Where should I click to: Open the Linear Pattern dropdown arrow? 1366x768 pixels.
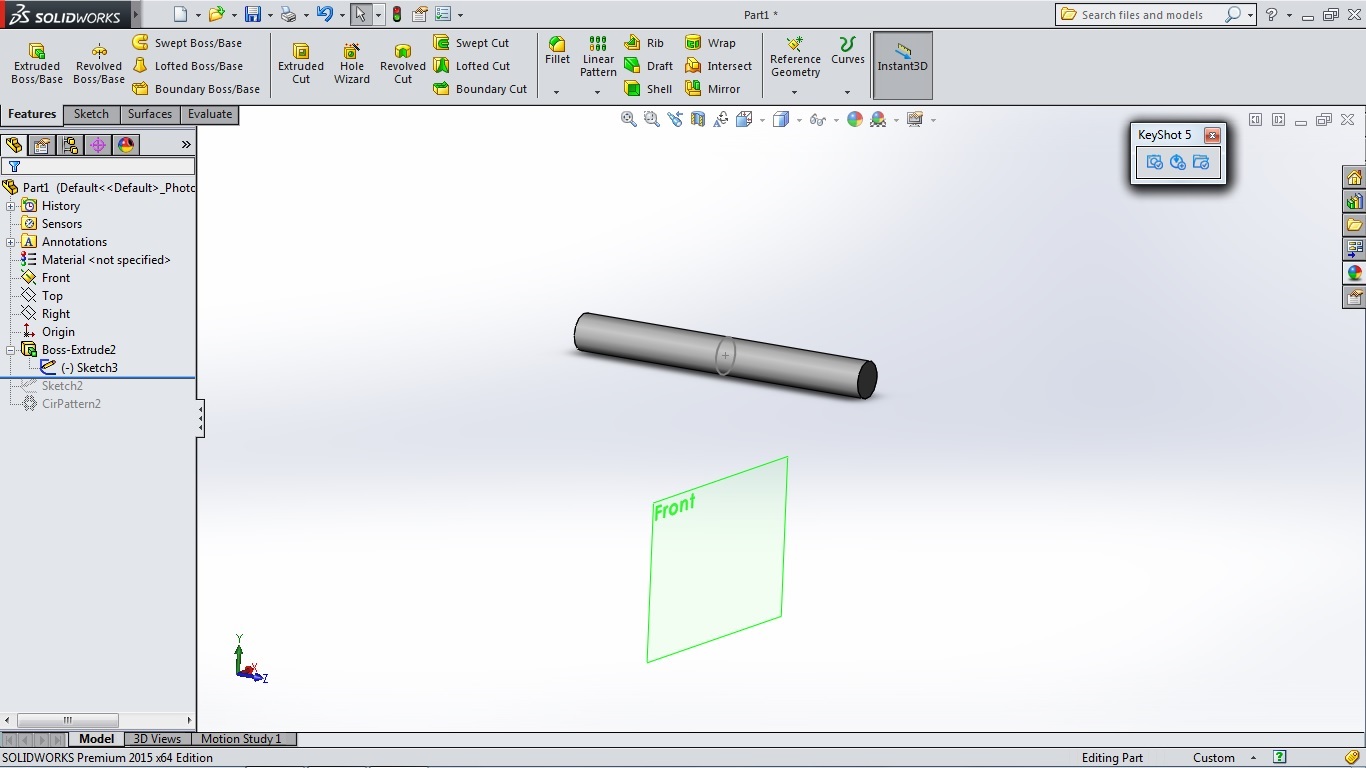point(598,92)
